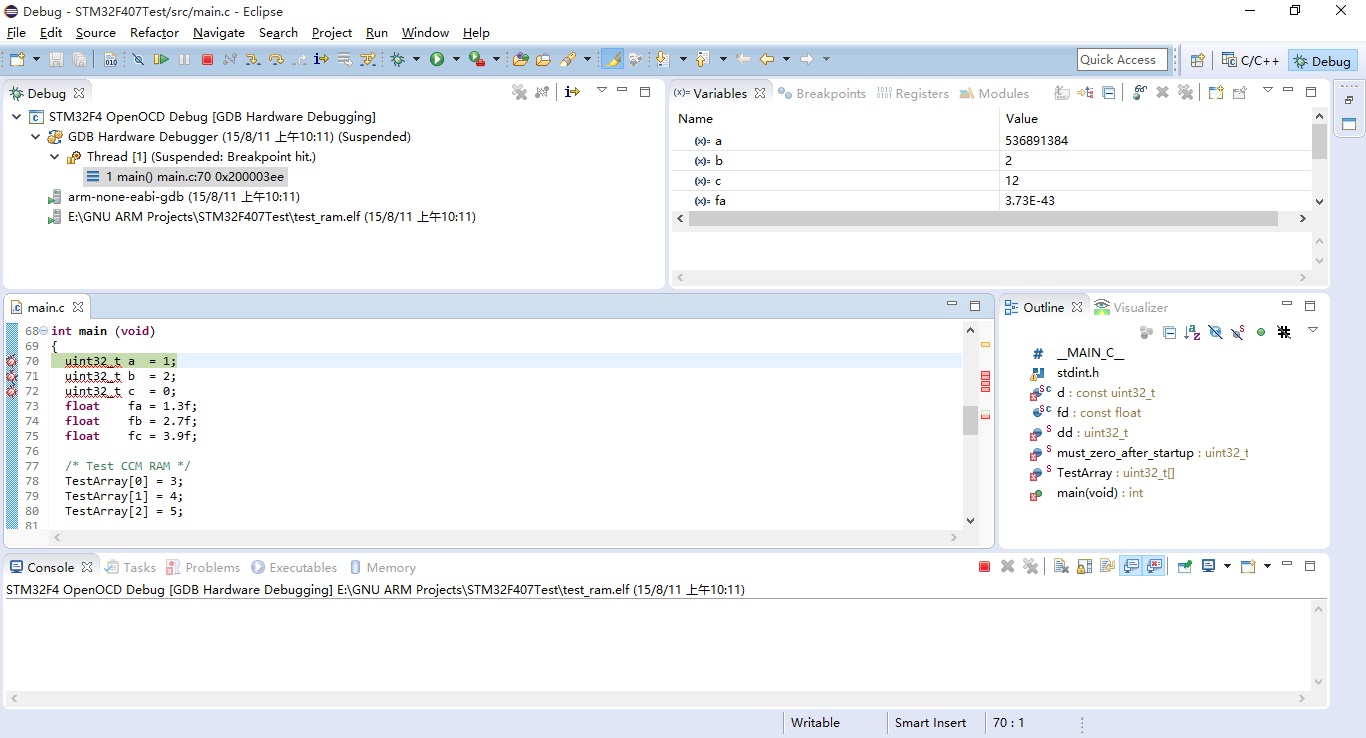The width and height of the screenshot is (1366, 738).
Task: Click the Sort alphabetically icon in Outline view
Action: [x=1192, y=332]
